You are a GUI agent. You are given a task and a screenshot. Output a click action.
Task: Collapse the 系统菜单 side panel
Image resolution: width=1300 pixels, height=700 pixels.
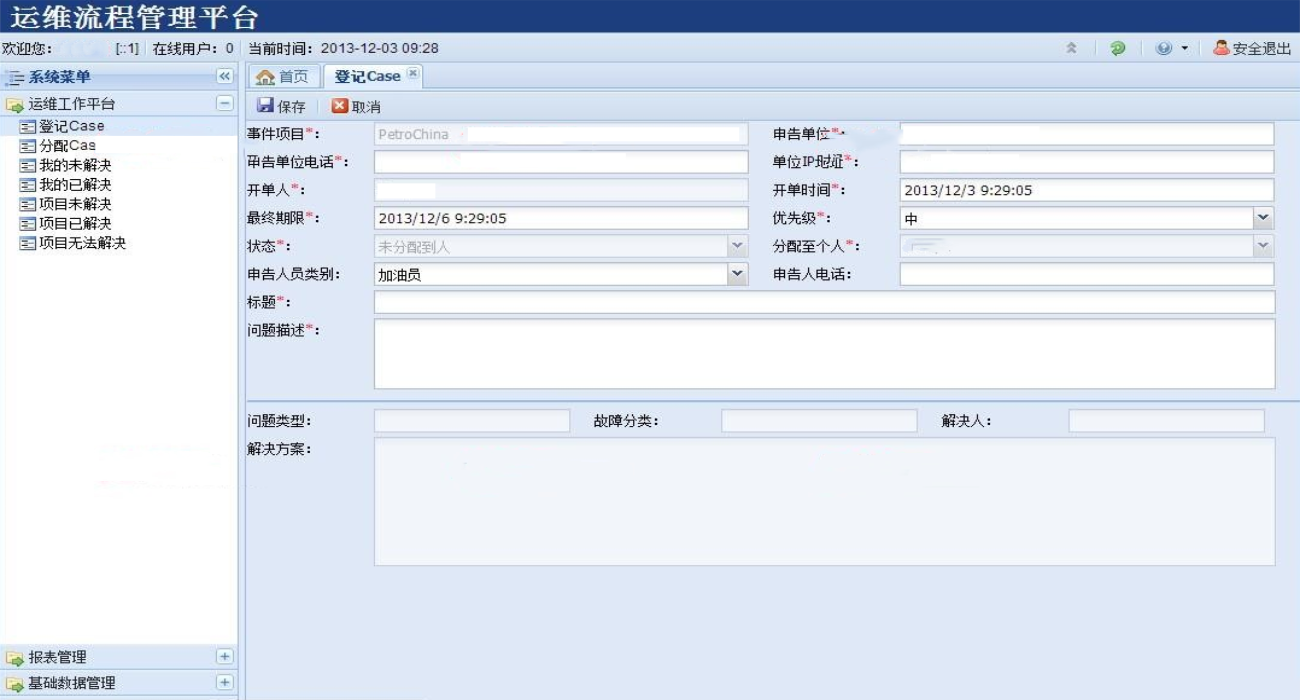pyautogui.click(x=225, y=76)
